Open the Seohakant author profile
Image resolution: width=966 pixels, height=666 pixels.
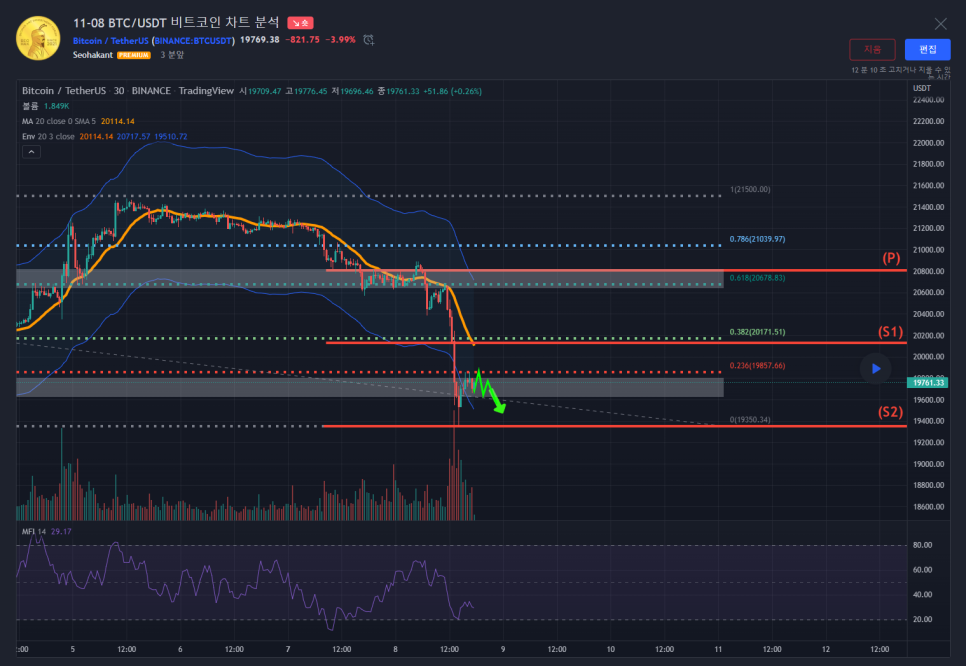[x=91, y=54]
